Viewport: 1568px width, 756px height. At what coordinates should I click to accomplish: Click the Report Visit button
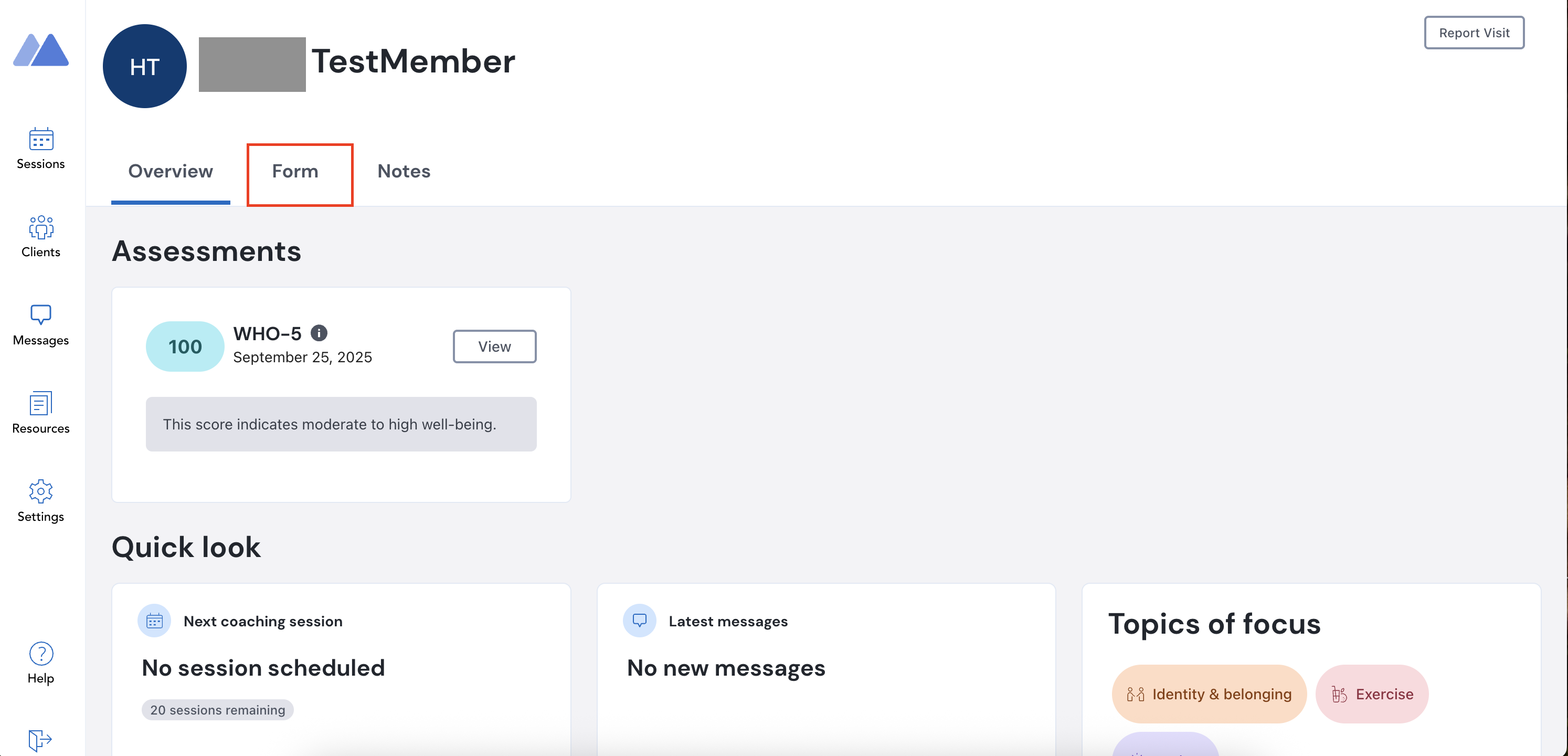(x=1474, y=33)
